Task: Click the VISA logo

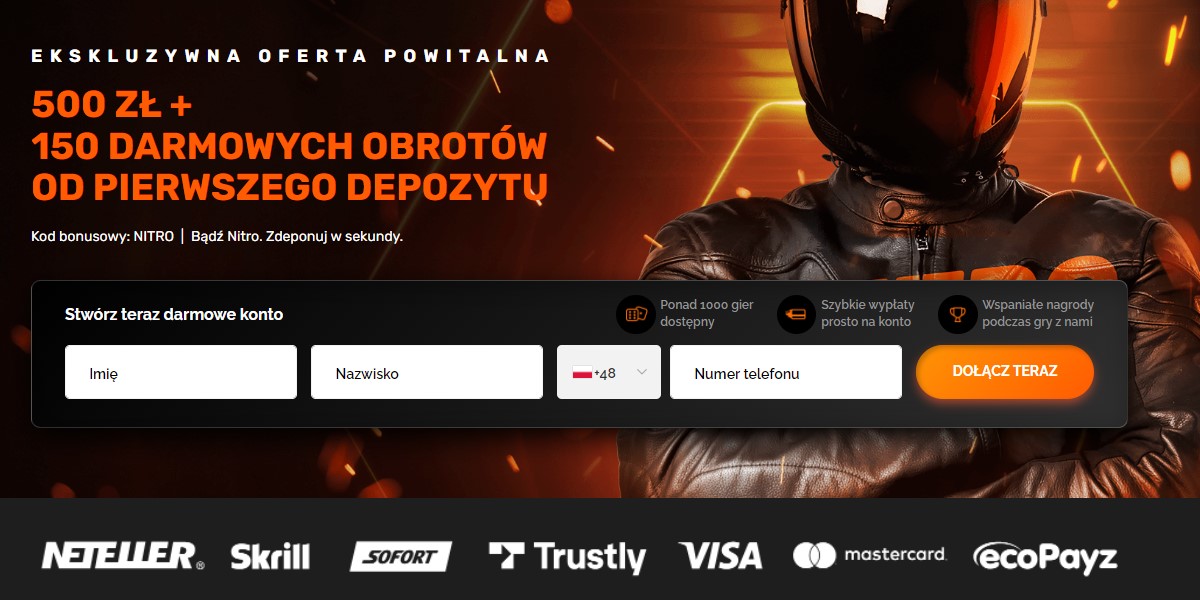Action: pos(720,556)
